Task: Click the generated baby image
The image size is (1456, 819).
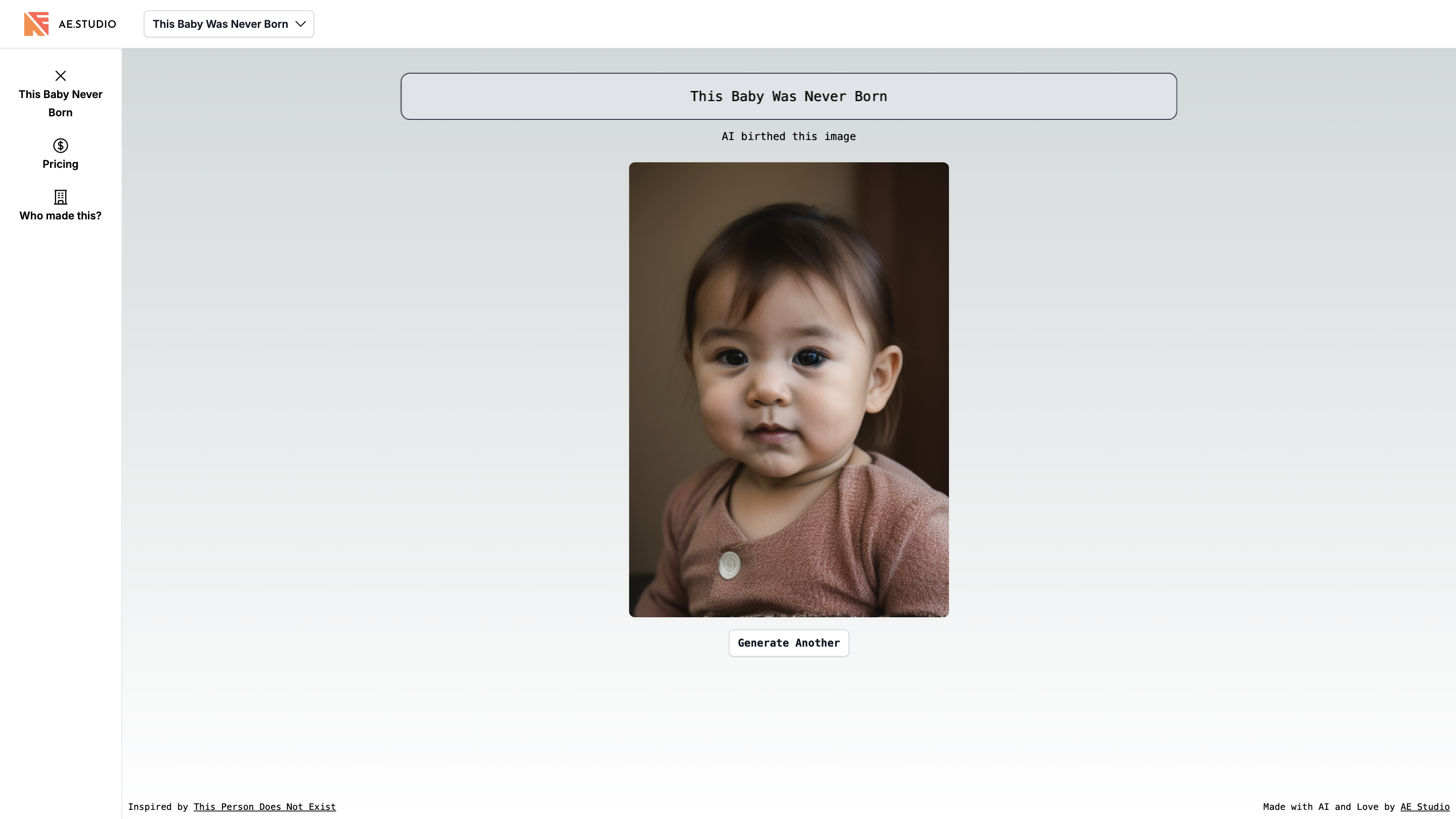Action: coord(789,390)
